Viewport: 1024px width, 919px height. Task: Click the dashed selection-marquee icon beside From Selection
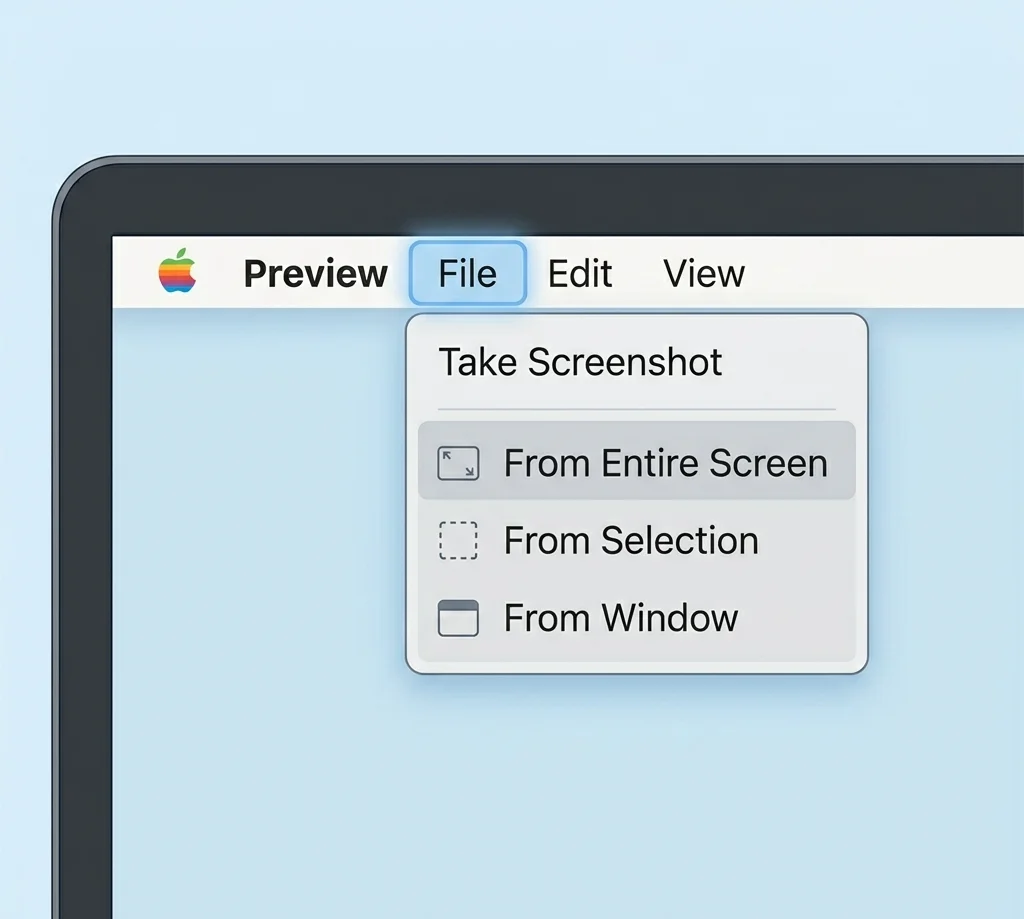pyautogui.click(x=458, y=540)
